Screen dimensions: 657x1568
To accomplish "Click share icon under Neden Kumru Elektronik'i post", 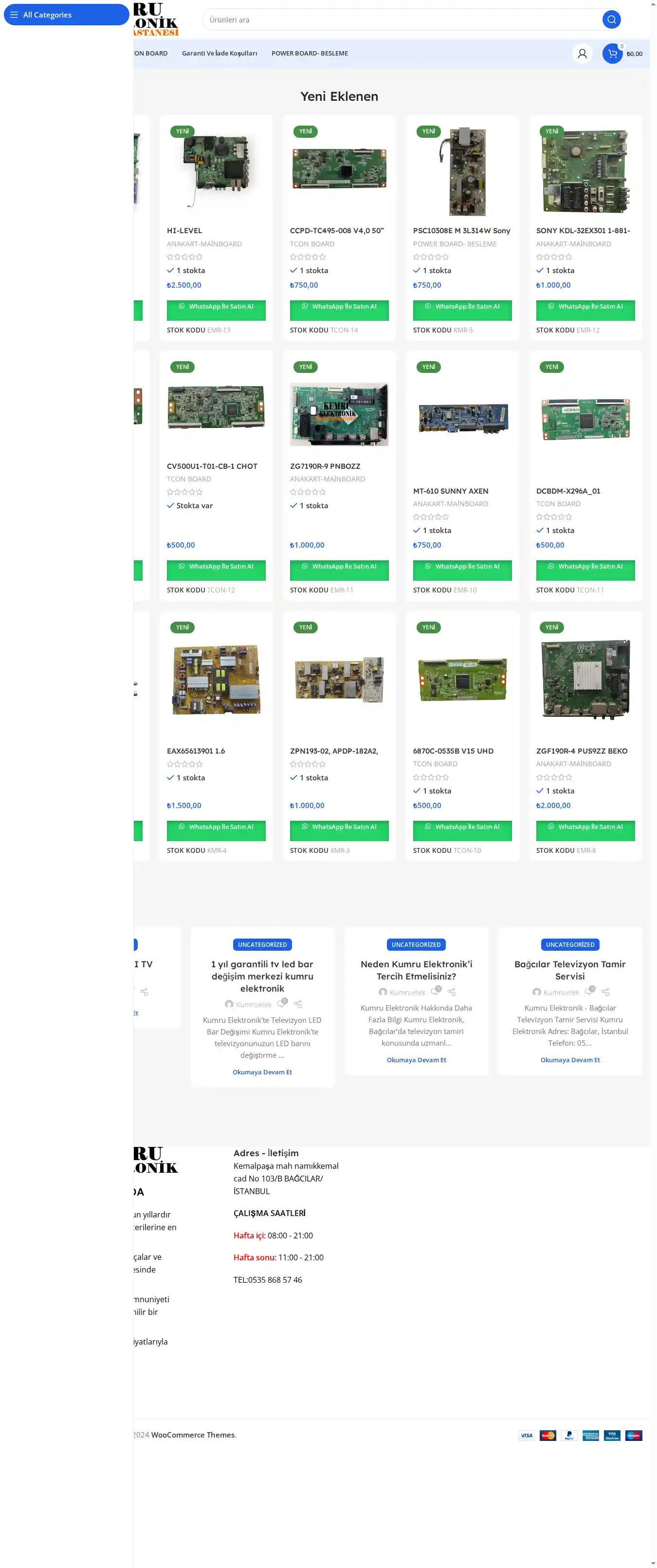I will pyautogui.click(x=452, y=992).
